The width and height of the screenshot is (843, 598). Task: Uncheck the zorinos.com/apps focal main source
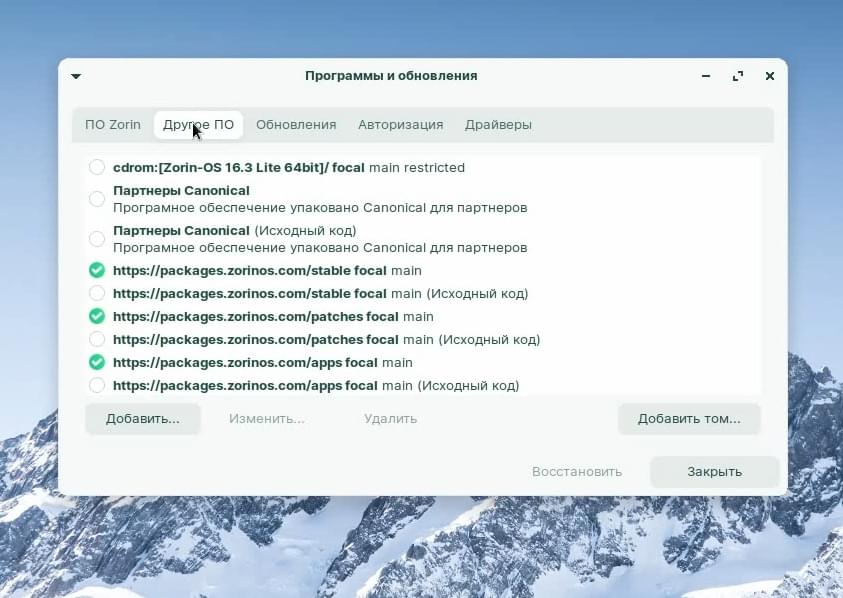pos(97,362)
